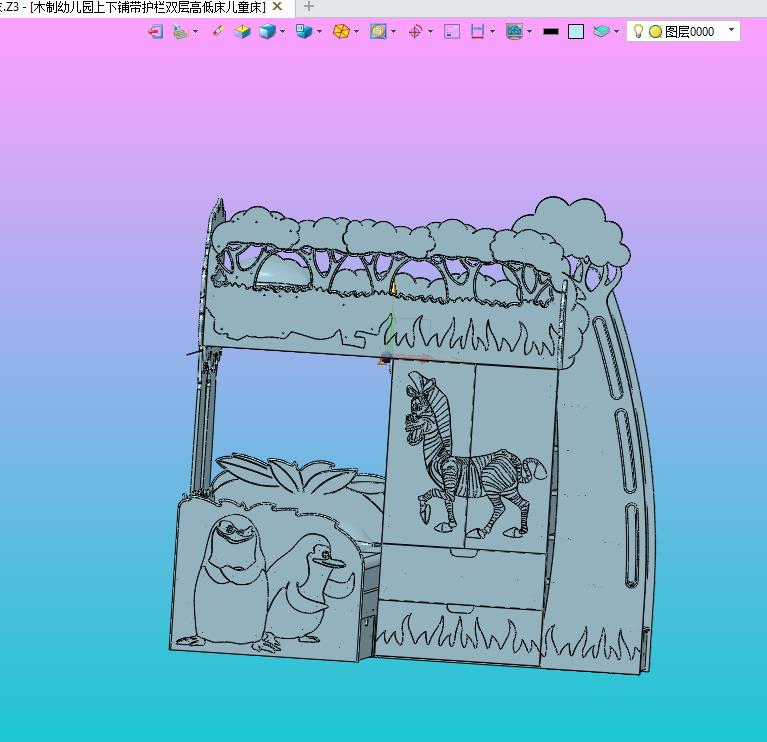Click the red exit arrow icon
Screen dimensions: 767x742
pos(155,32)
